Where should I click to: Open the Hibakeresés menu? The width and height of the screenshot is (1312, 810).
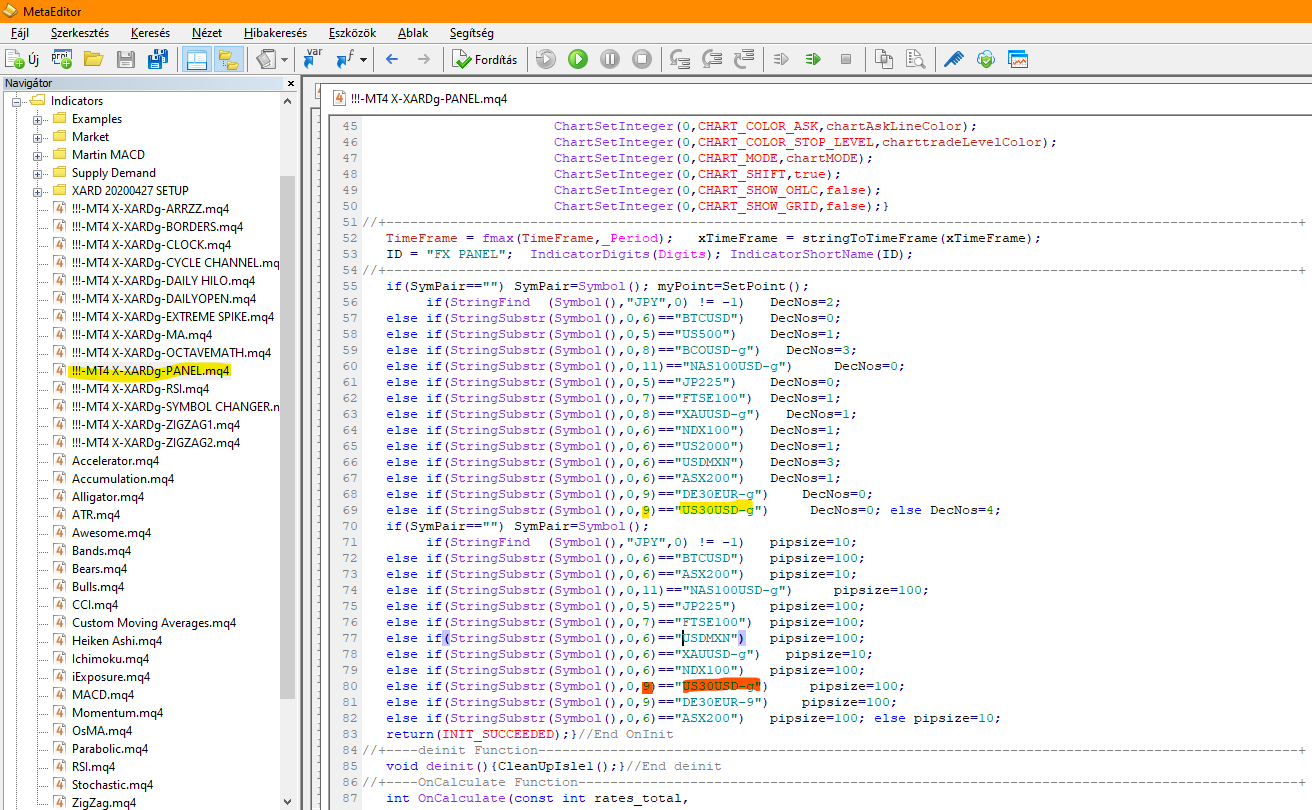pos(275,33)
